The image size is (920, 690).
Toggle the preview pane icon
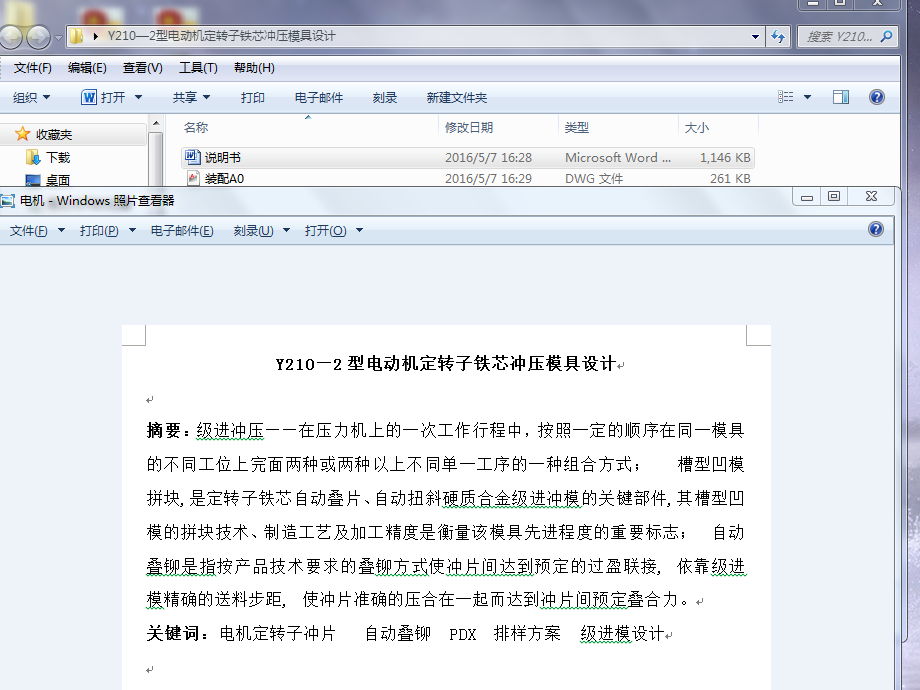[838, 96]
